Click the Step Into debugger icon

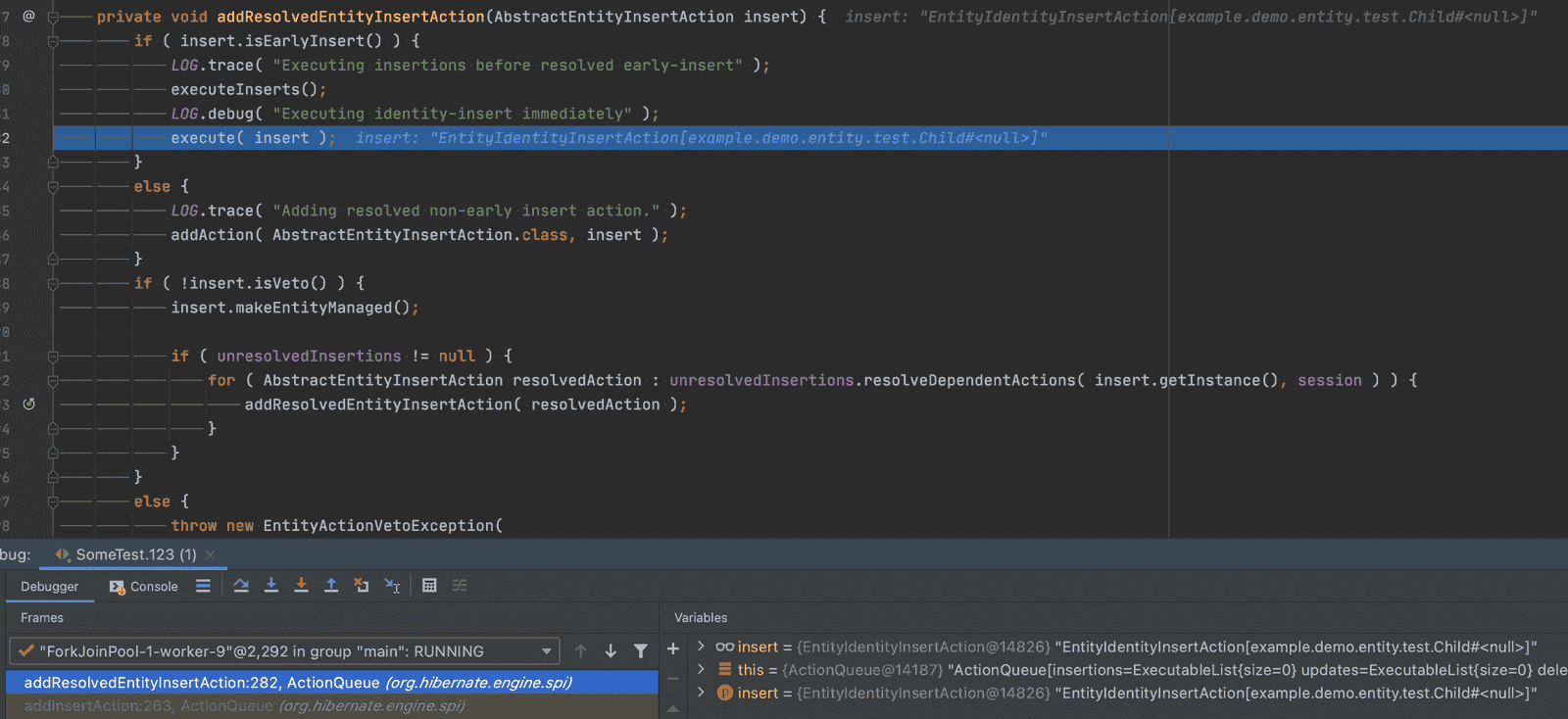point(271,586)
